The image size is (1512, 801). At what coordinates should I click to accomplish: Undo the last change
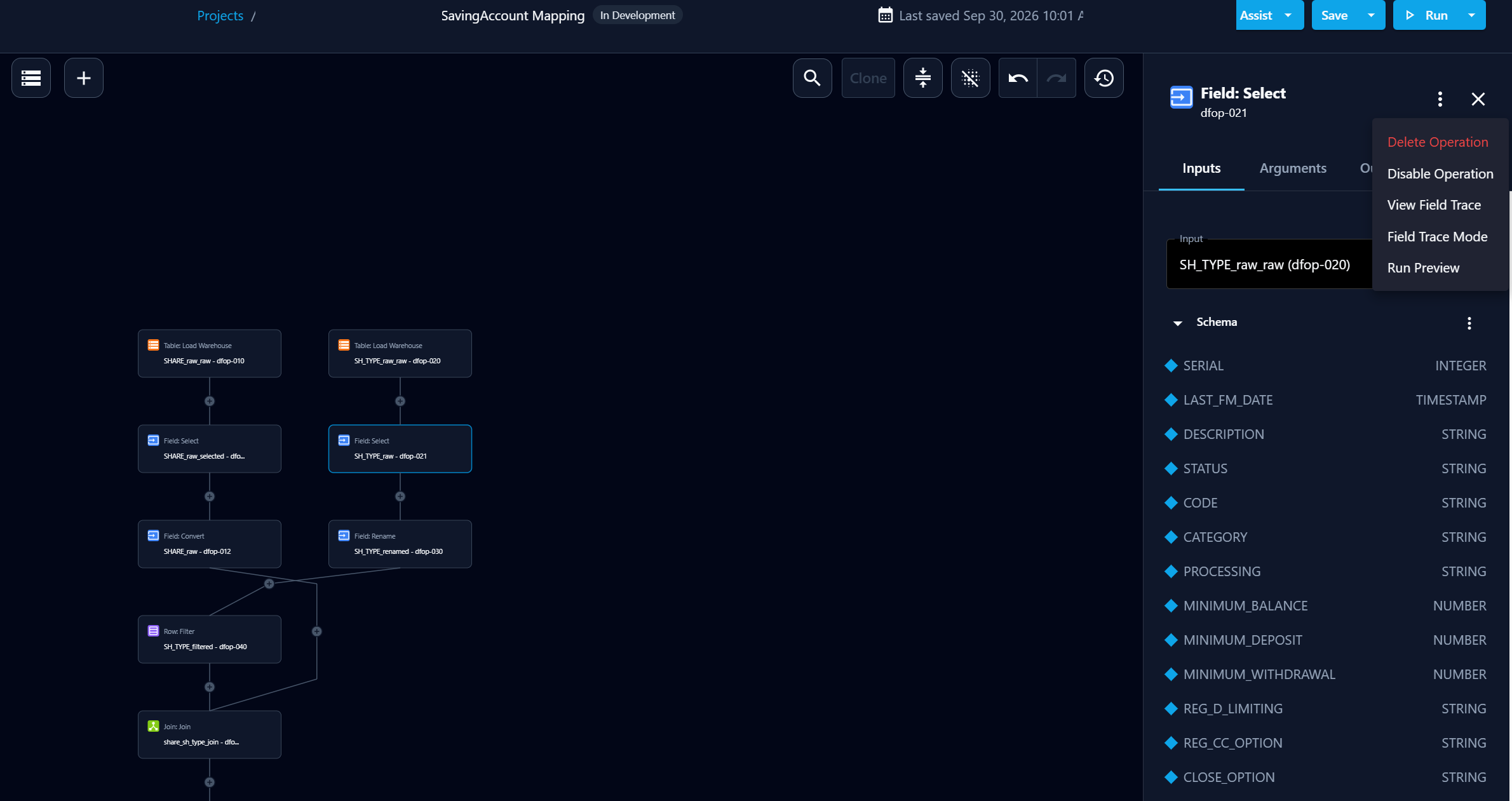(1018, 78)
